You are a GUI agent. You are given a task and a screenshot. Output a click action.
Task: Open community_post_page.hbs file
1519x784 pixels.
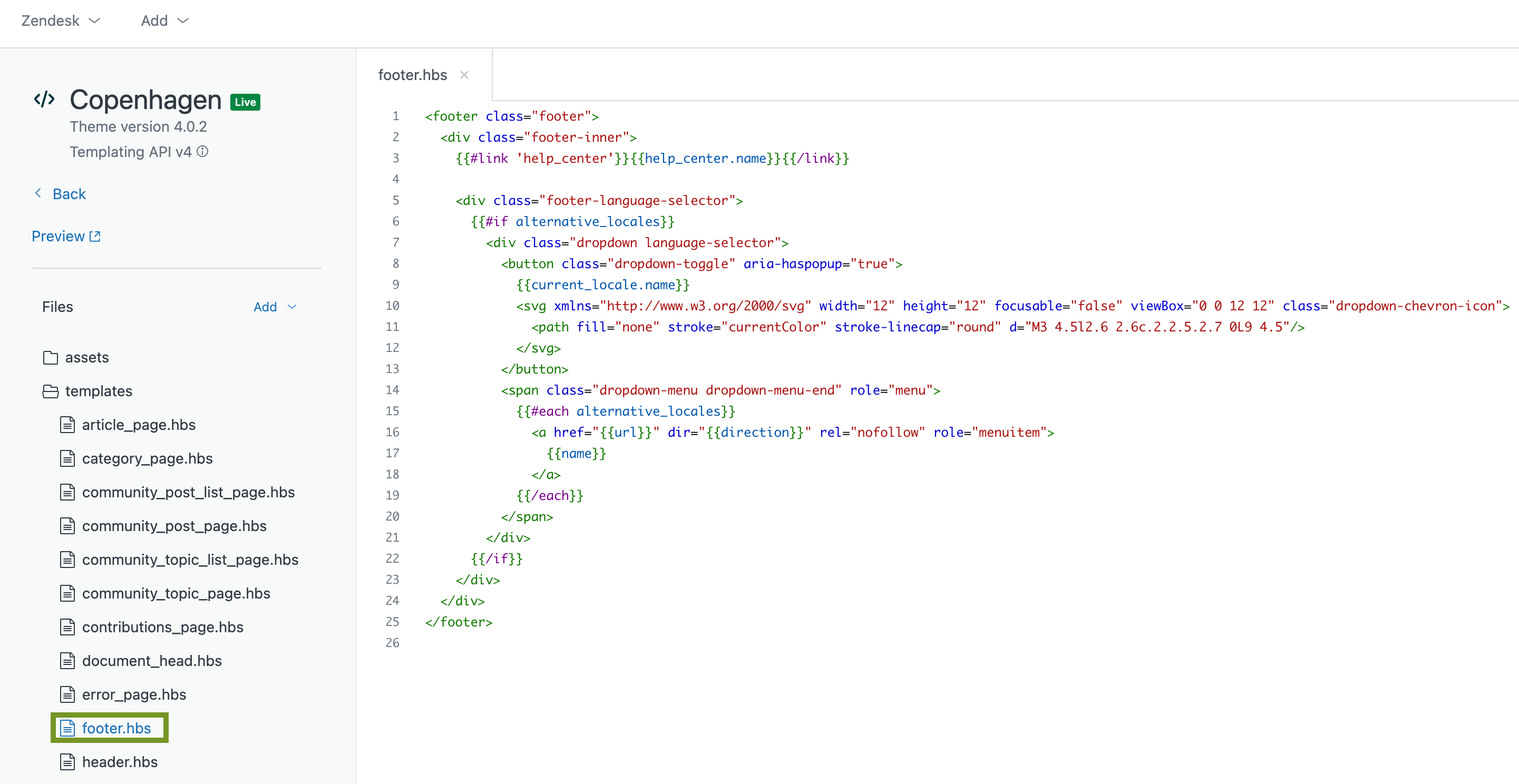coord(174,526)
